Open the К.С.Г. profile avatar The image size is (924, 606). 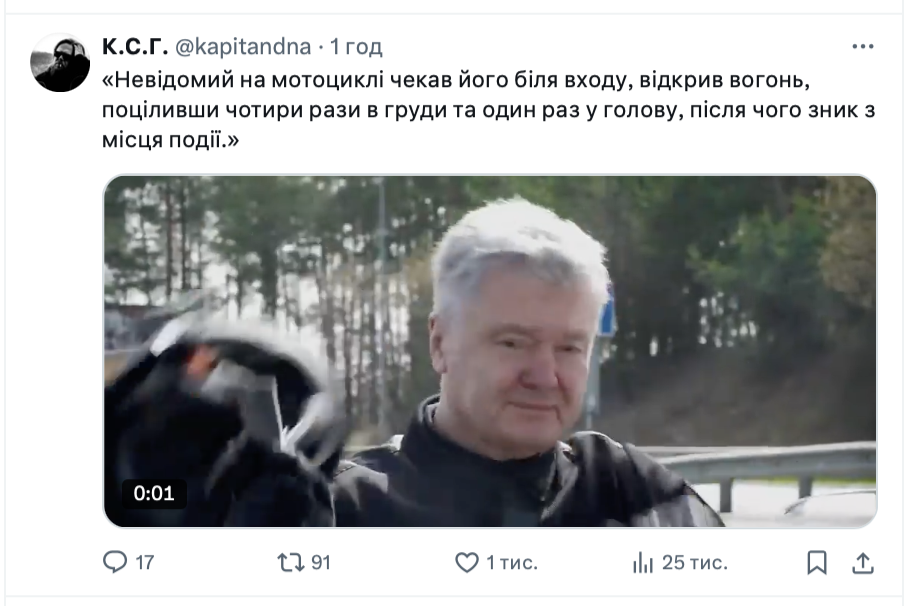click(60, 62)
